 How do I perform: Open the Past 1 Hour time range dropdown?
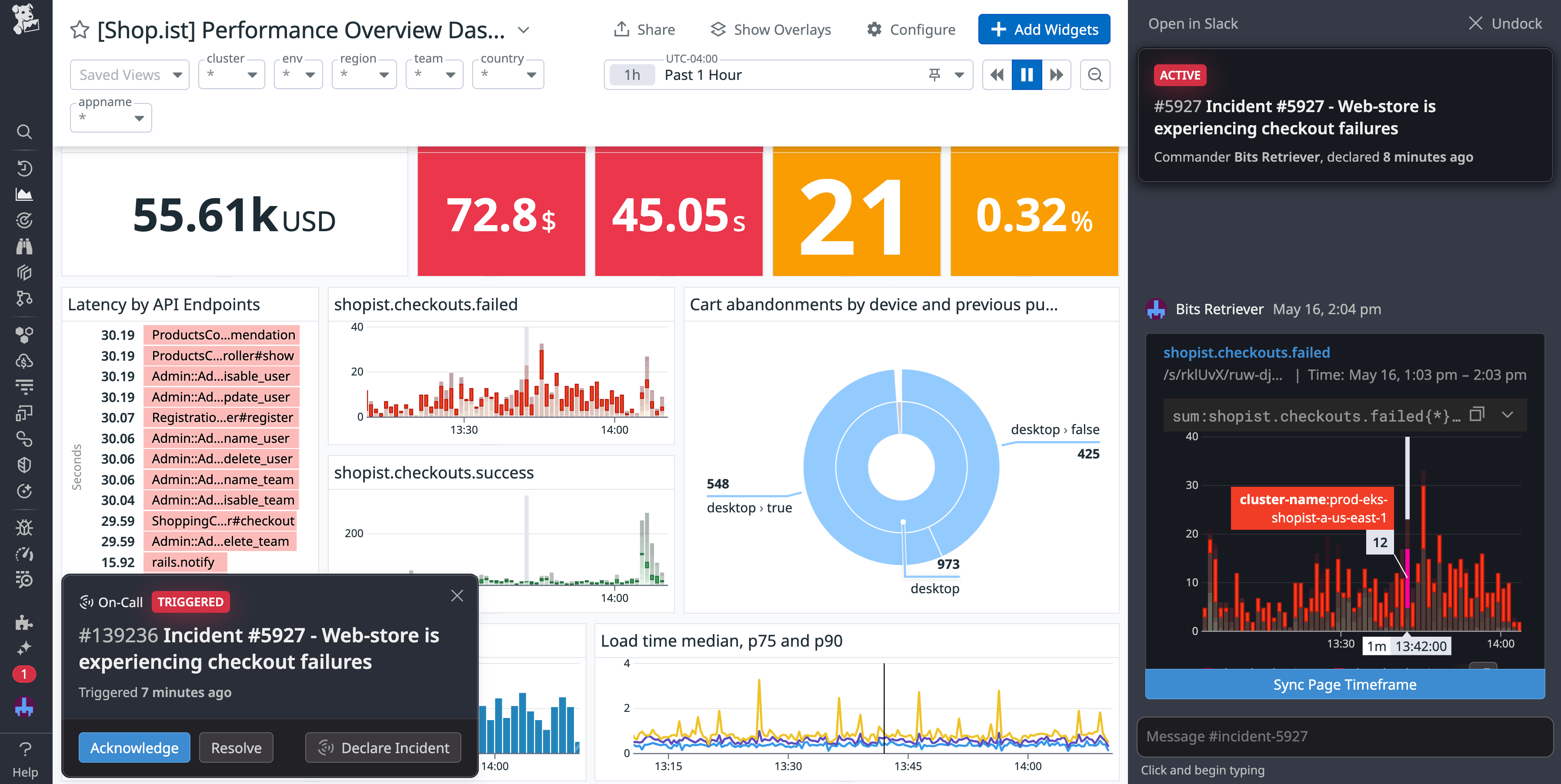coord(959,74)
